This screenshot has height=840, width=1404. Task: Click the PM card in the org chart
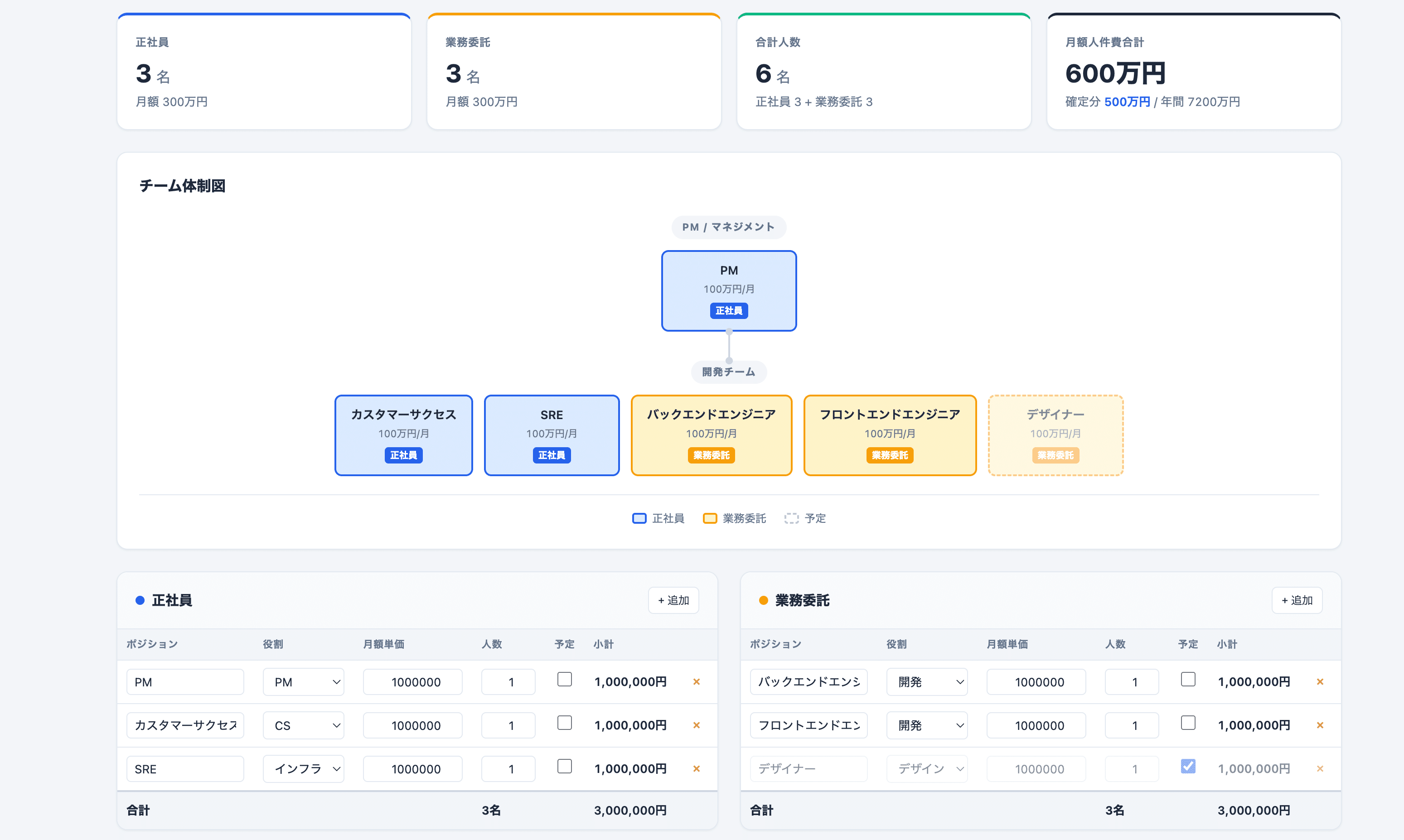729,290
